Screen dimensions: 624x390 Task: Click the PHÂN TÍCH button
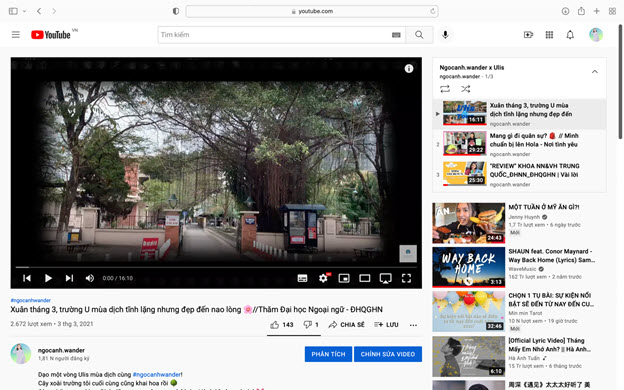328,354
